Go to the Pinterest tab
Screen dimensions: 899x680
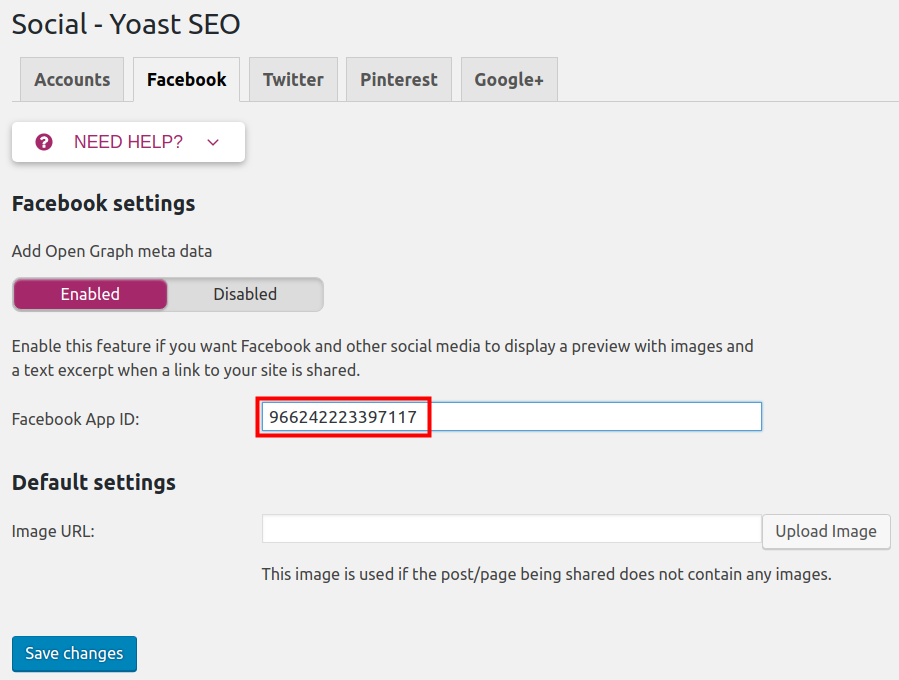tap(399, 80)
